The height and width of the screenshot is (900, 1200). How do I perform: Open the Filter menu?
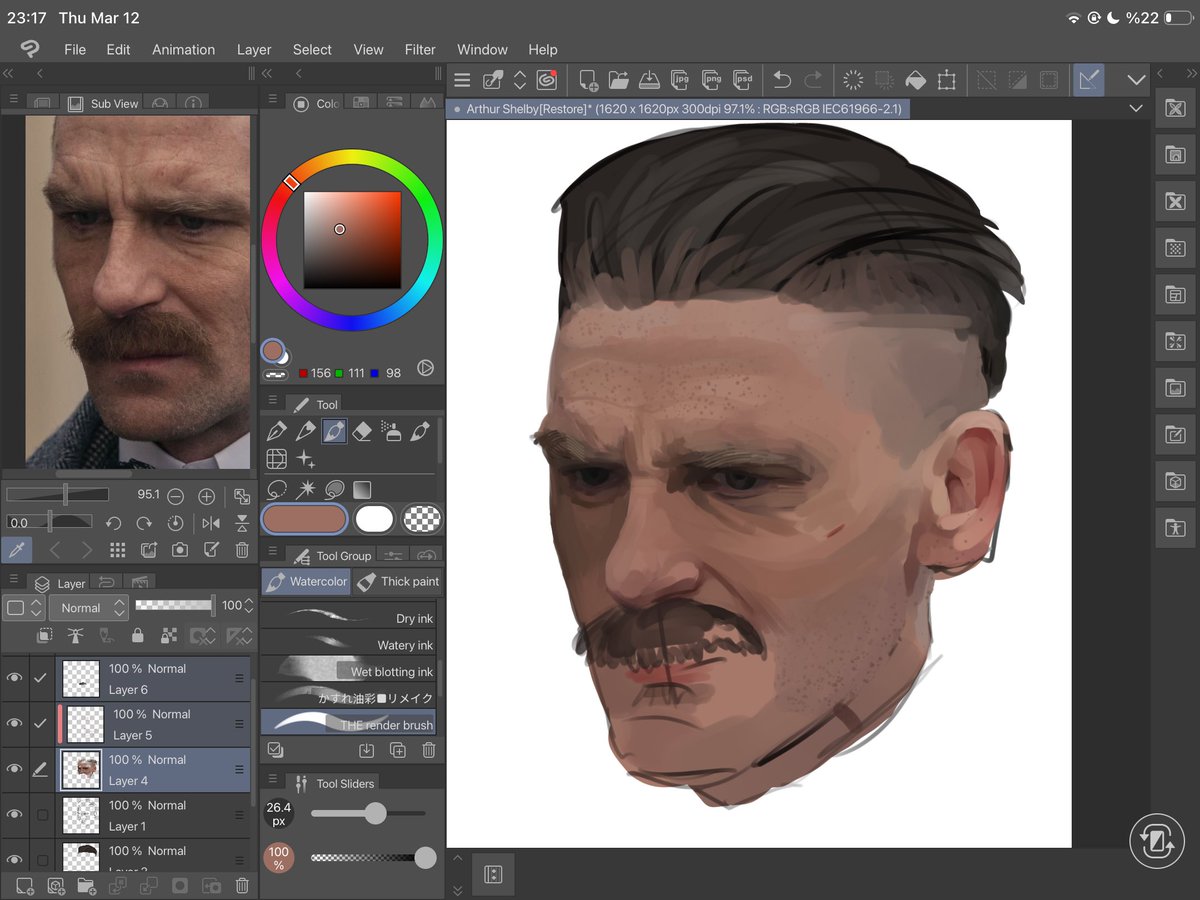point(420,49)
